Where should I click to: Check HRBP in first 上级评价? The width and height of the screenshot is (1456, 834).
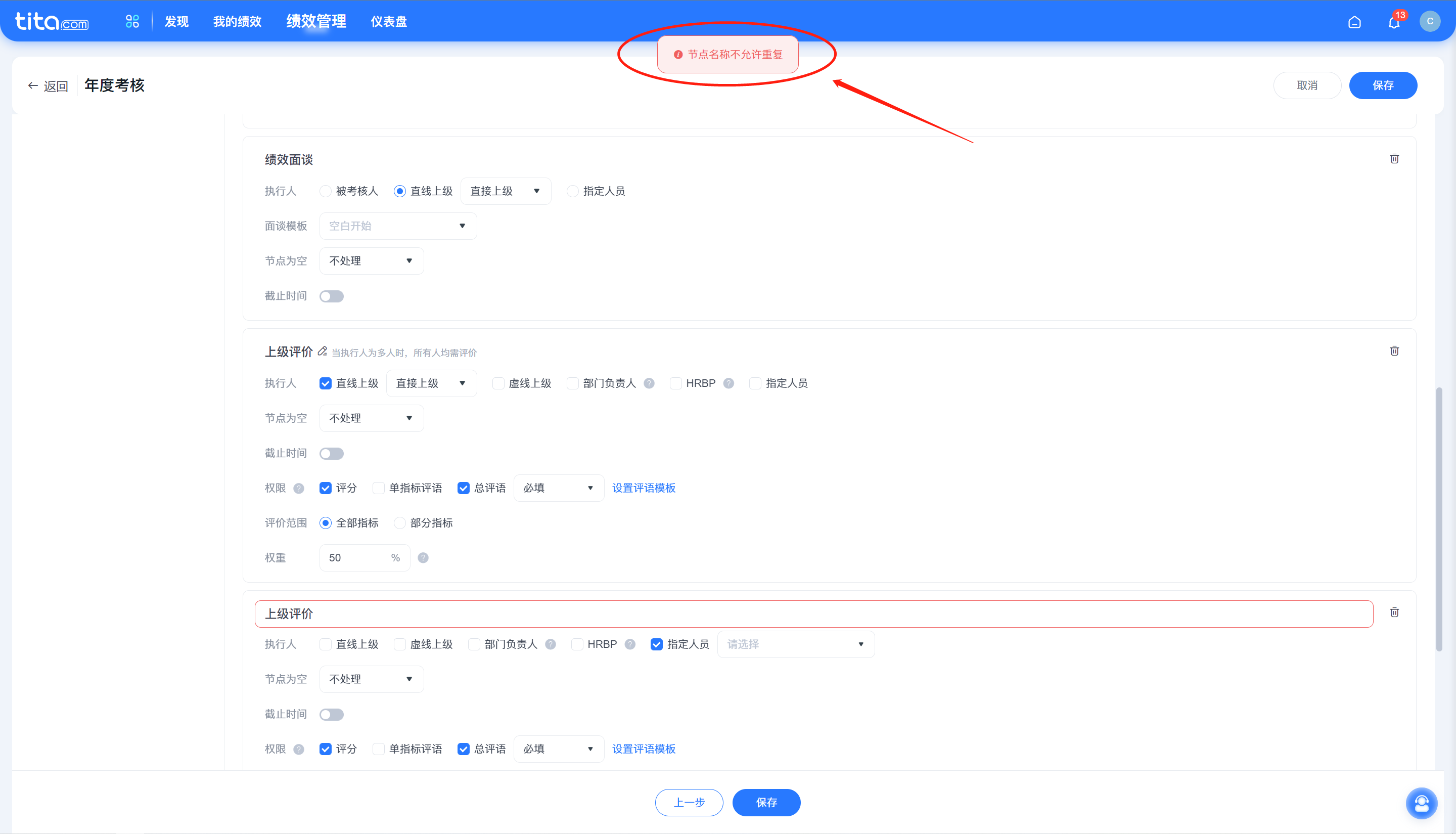[675, 383]
